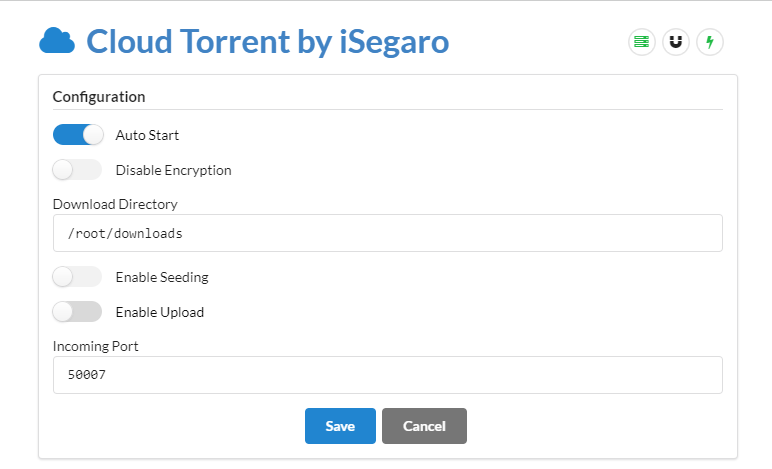Click the 'Enable Seeding' text label
The width and height of the screenshot is (772, 469).
(x=162, y=277)
